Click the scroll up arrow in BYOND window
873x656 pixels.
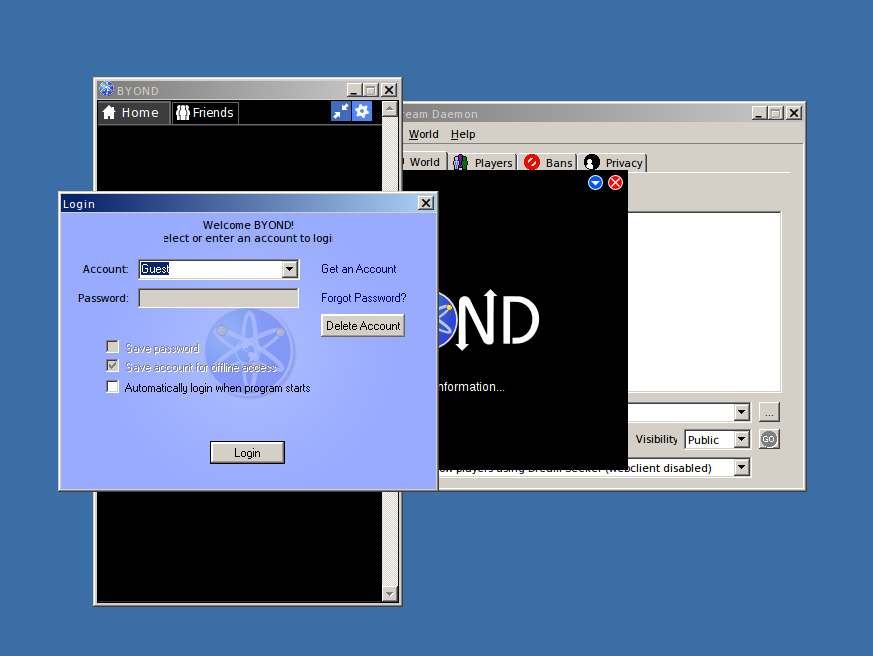pos(390,108)
